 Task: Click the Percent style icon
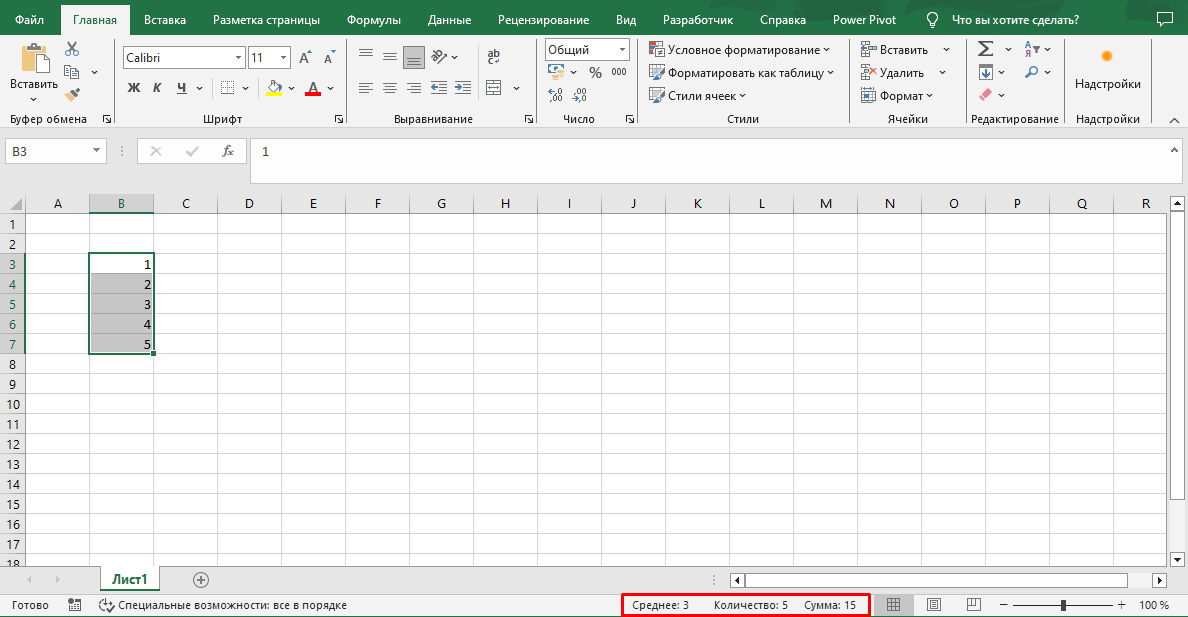[596, 71]
